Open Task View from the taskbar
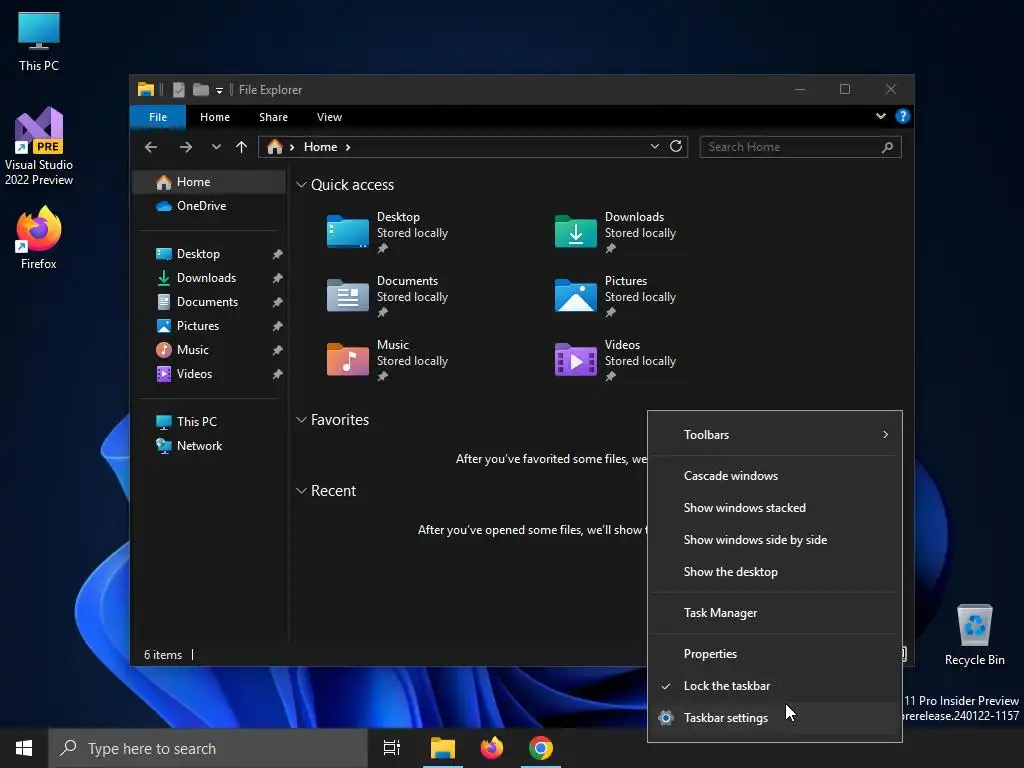1024x768 pixels. pyautogui.click(x=392, y=748)
